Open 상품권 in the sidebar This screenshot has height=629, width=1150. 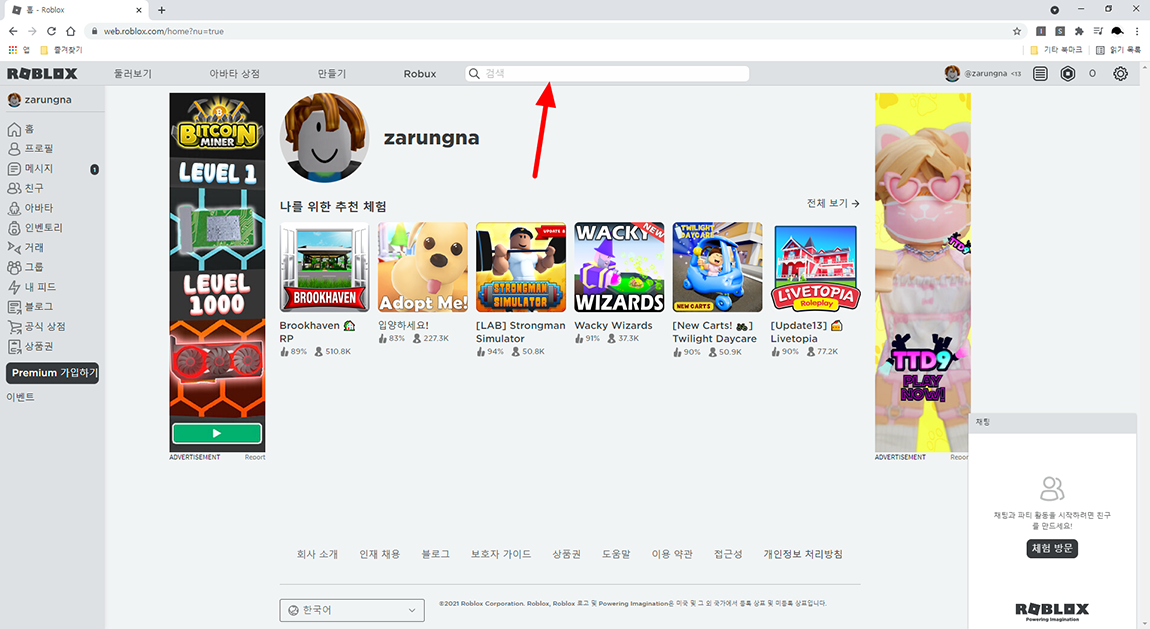(x=30, y=346)
